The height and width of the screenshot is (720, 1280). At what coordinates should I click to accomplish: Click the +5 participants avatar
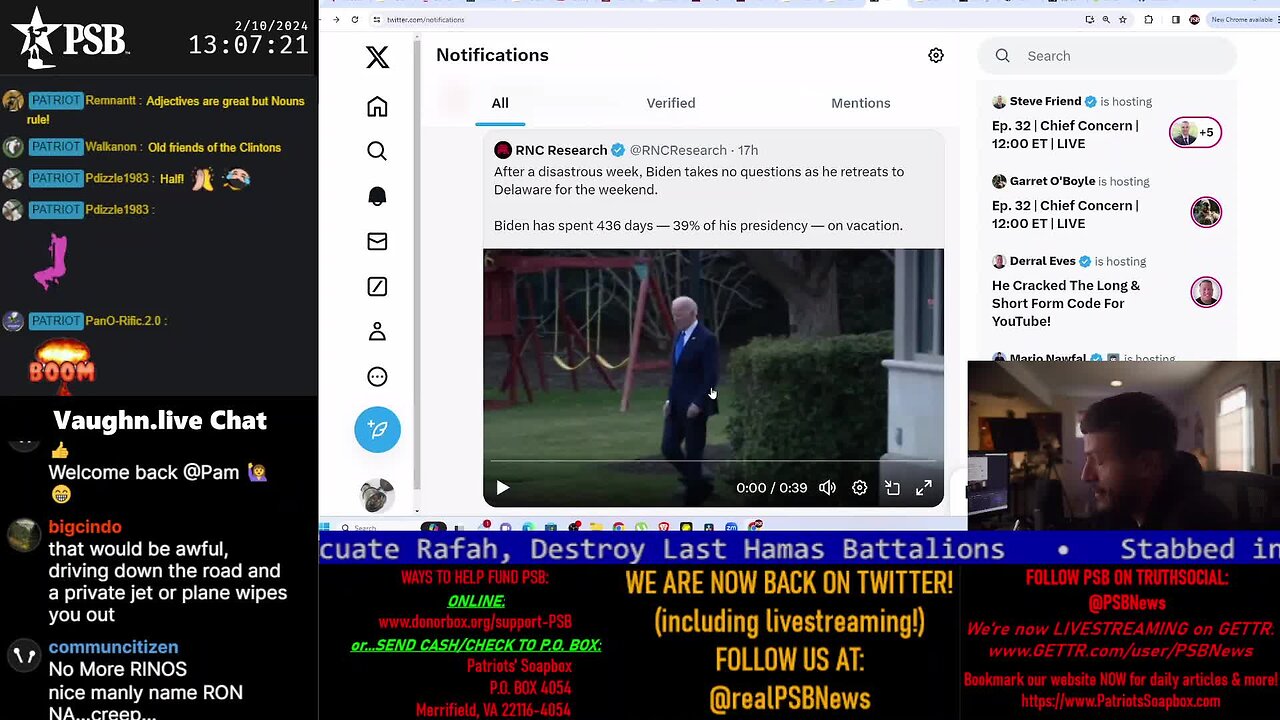point(1196,132)
